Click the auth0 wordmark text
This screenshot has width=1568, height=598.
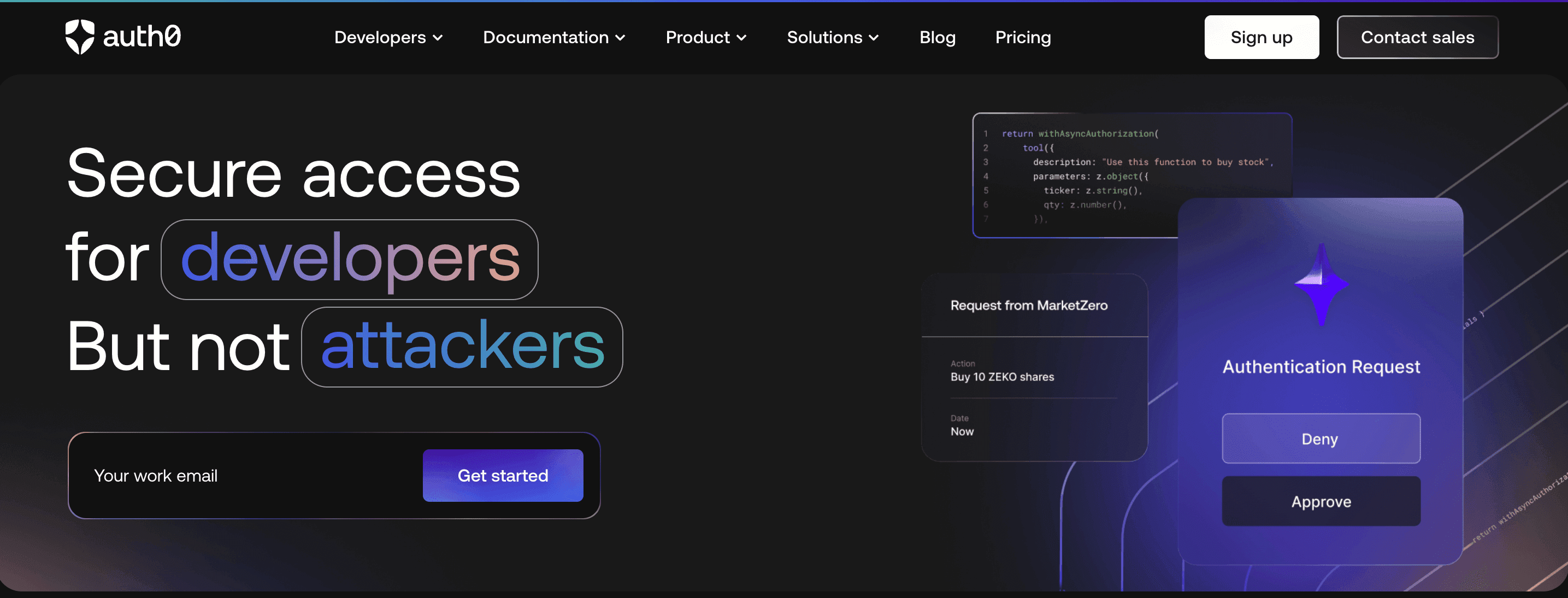pyautogui.click(x=142, y=37)
